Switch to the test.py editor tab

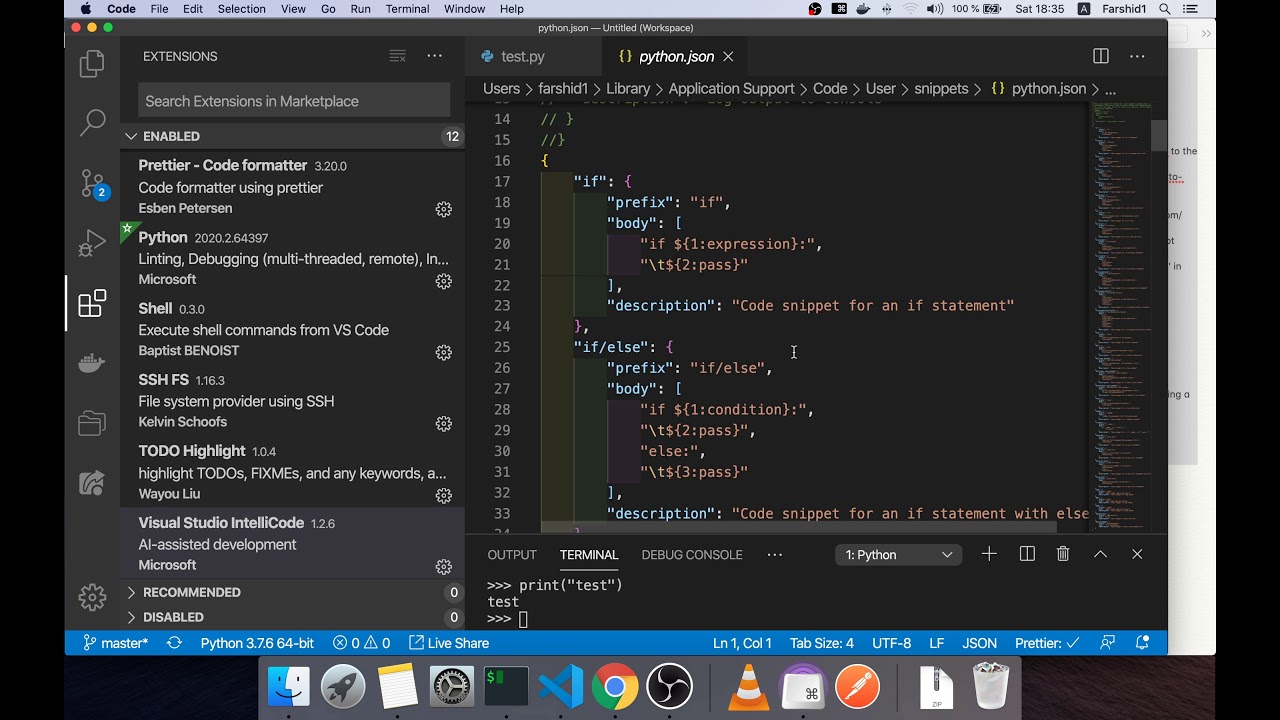click(522, 57)
